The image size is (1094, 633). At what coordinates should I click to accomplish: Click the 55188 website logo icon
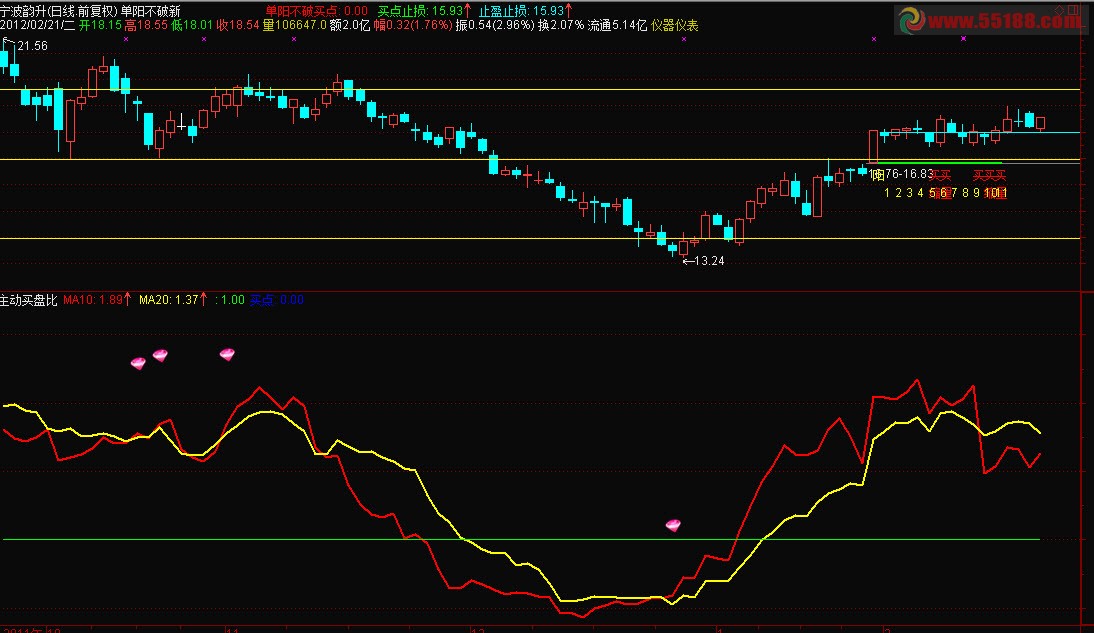tap(914, 20)
